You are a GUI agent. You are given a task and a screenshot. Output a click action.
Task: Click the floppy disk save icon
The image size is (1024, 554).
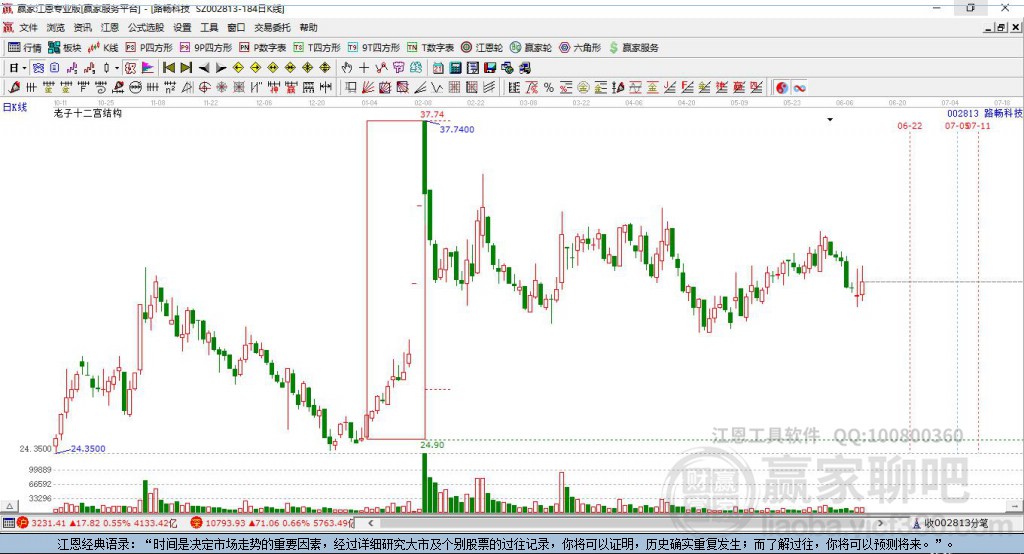[x=490, y=68]
